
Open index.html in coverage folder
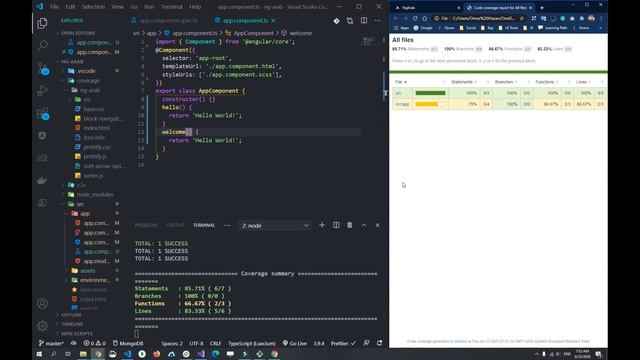click(97, 128)
